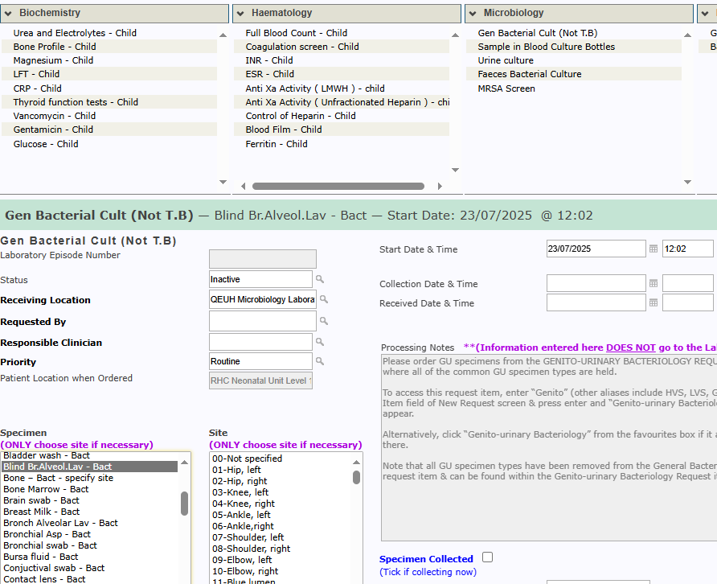The image size is (717, 584).
Task: Select Breast Milk - Bact specimen
Action: tap(44, 512)
